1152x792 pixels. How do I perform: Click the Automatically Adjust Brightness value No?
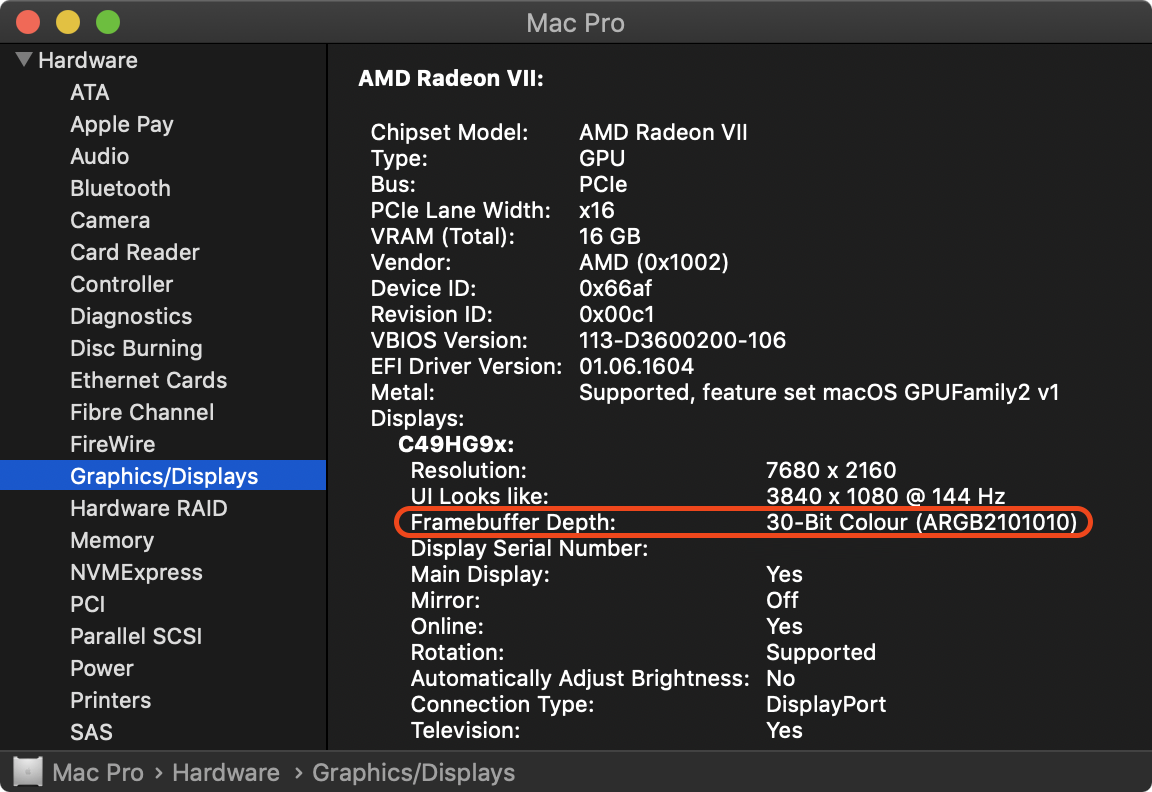pos(781,678)
